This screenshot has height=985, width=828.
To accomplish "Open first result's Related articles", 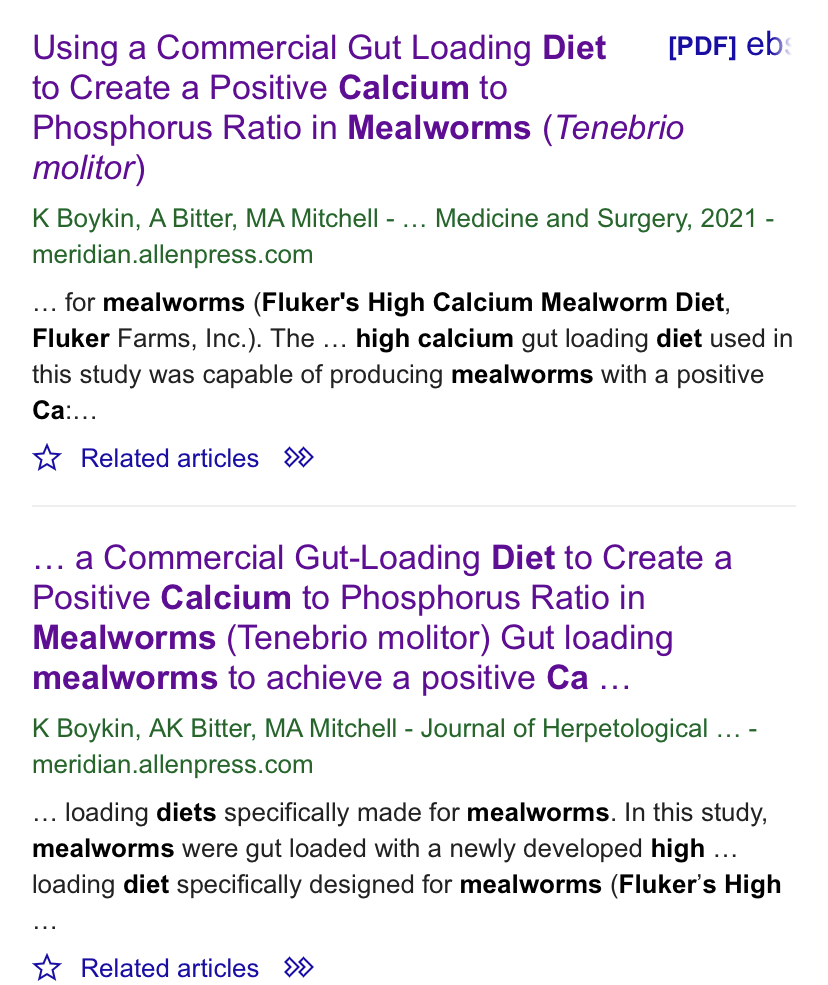I will (170, 458).
